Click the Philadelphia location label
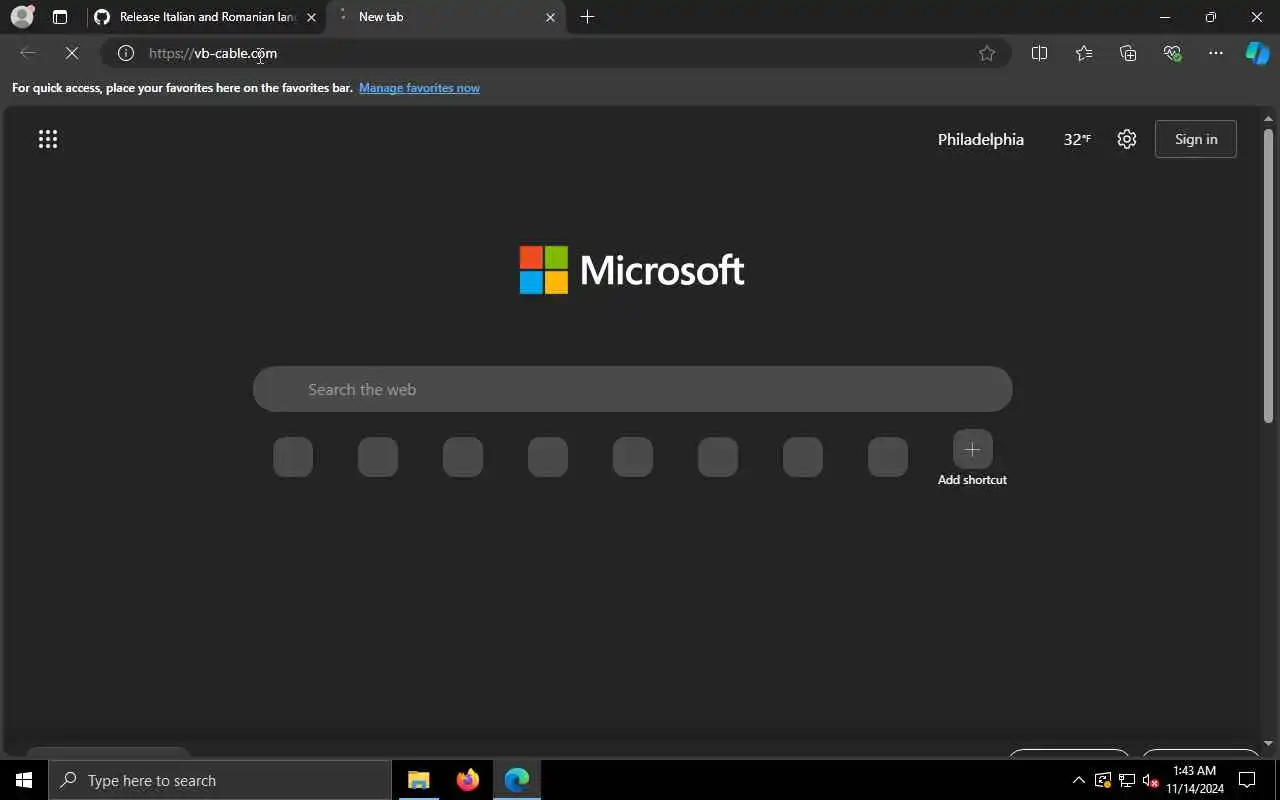The image size is (1280, 800). (x=981, y=139)
